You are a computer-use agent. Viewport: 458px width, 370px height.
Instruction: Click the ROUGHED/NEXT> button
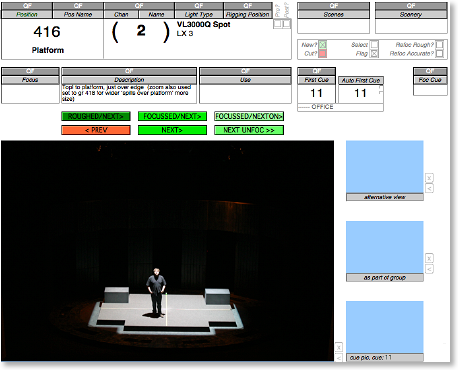point(96,116)
